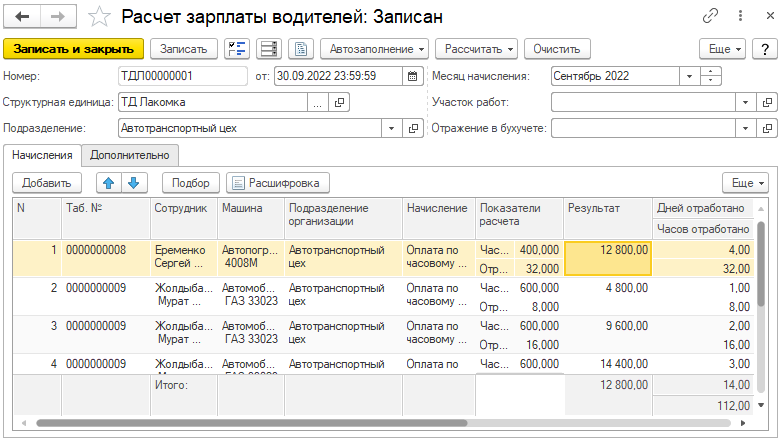780x442 pixels.
Task: Copy link to document via chain icon
Action: click(x=711, y=17)
